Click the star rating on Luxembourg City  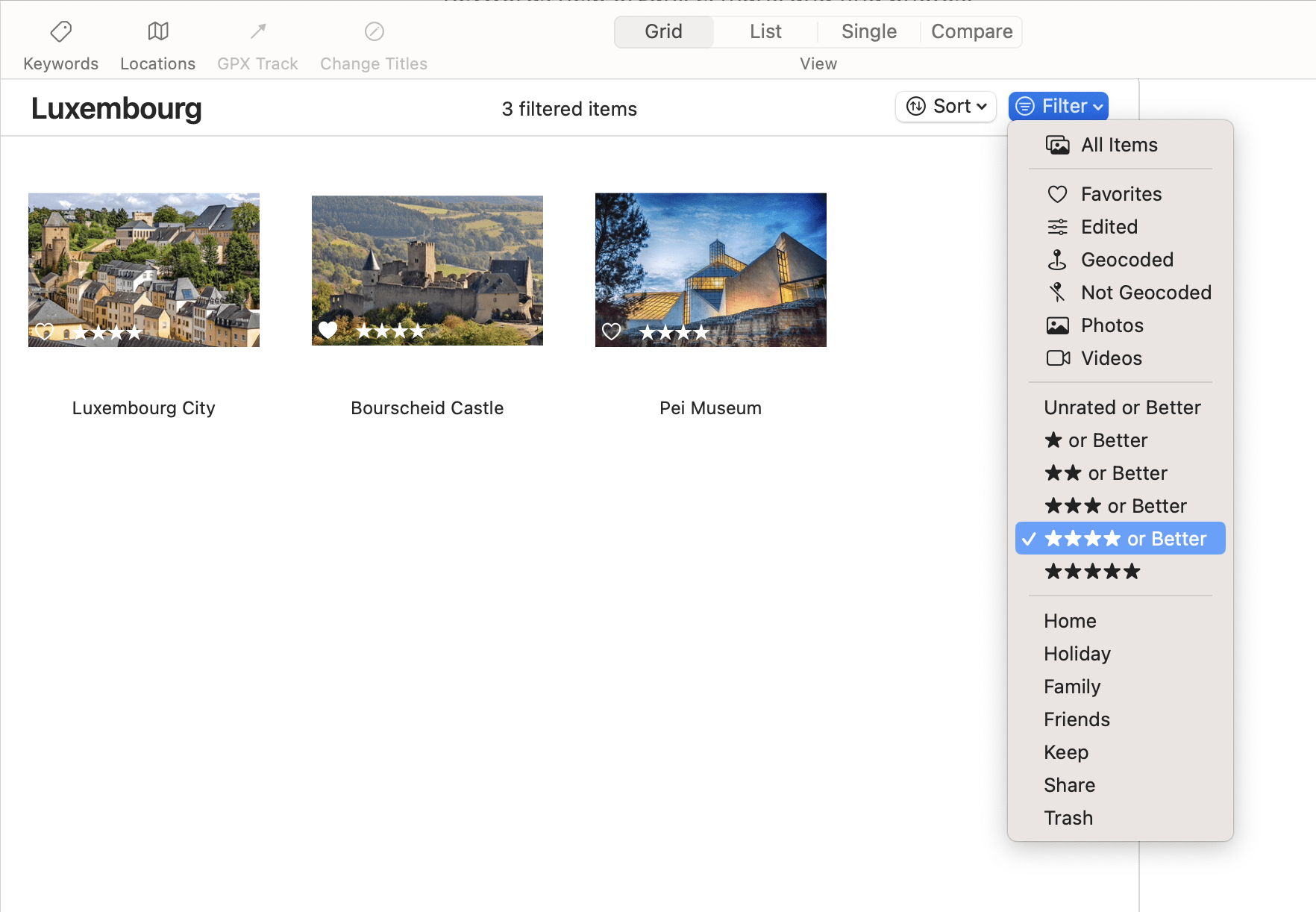[107, 332]
